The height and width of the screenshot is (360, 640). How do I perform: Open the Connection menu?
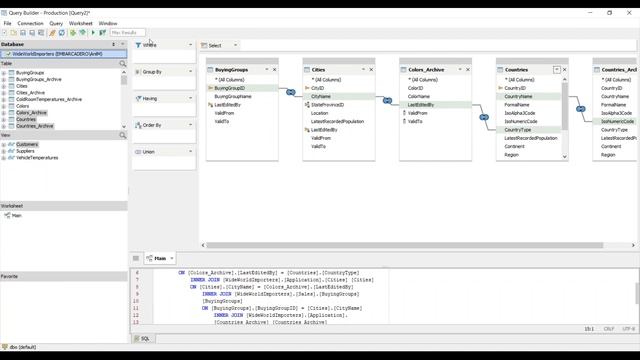pyautogui.click(x=30, y=23)
